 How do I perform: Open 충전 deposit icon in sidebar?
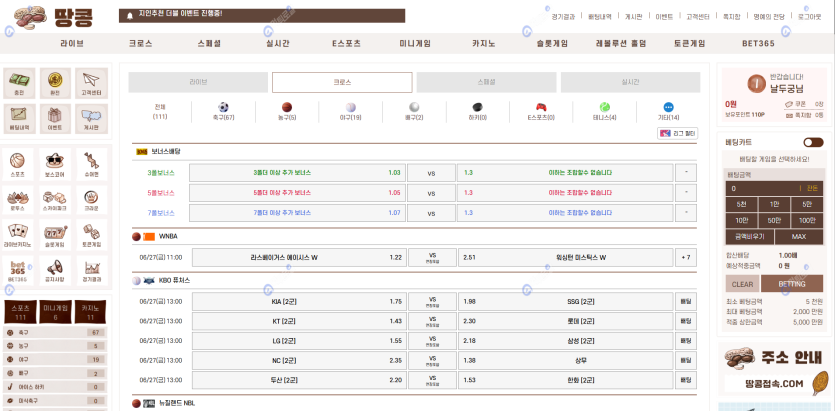point(20,80)
